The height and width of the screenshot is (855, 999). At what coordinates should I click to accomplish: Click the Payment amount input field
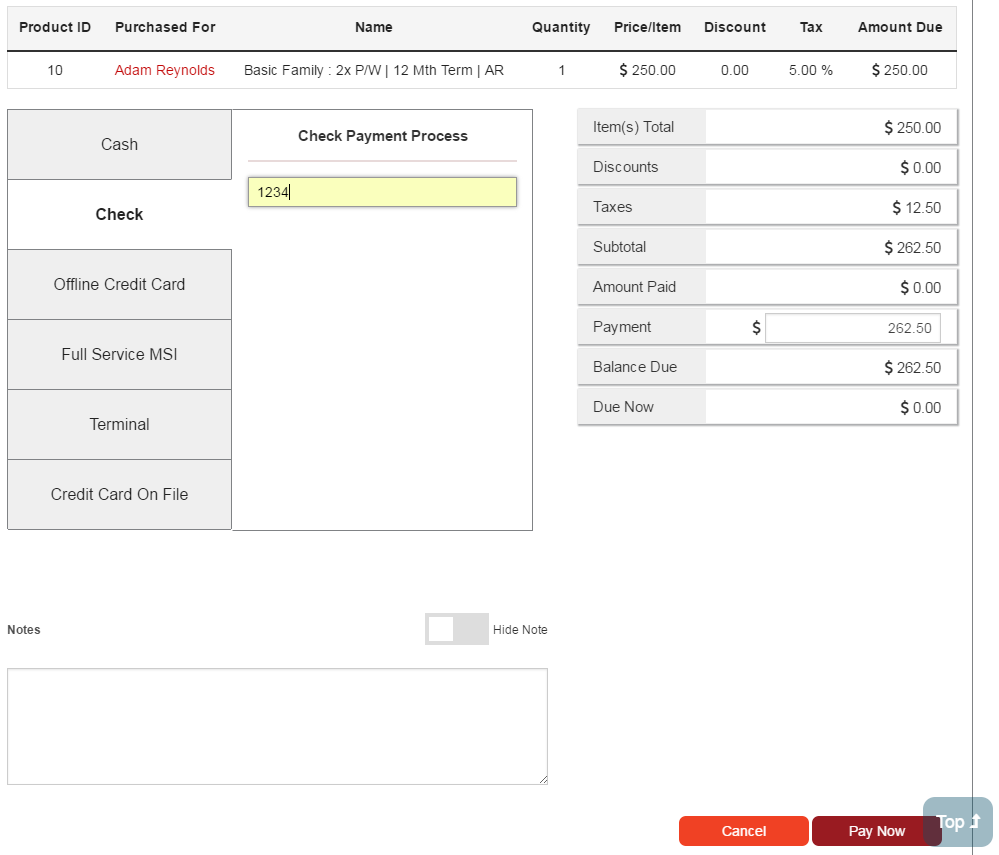[x=852, y=328]
